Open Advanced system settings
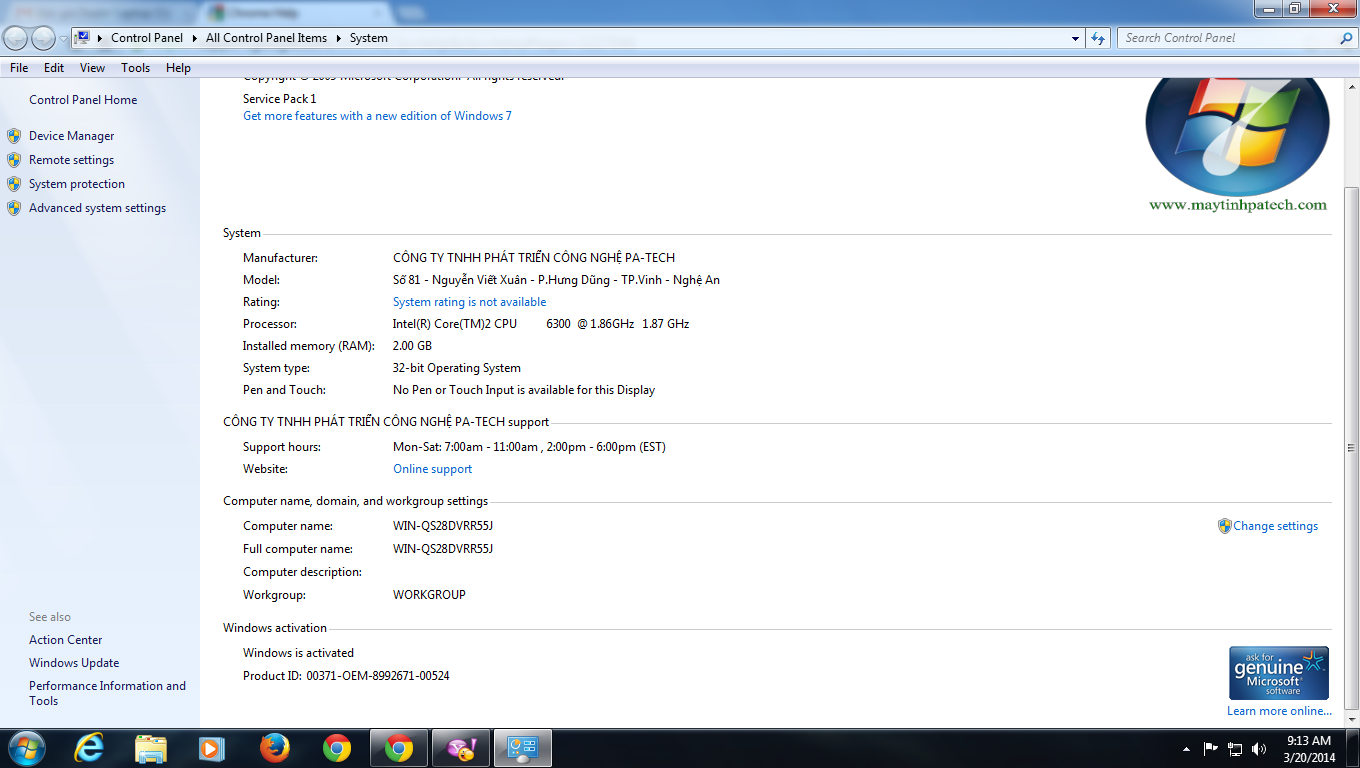 [97, 208]
